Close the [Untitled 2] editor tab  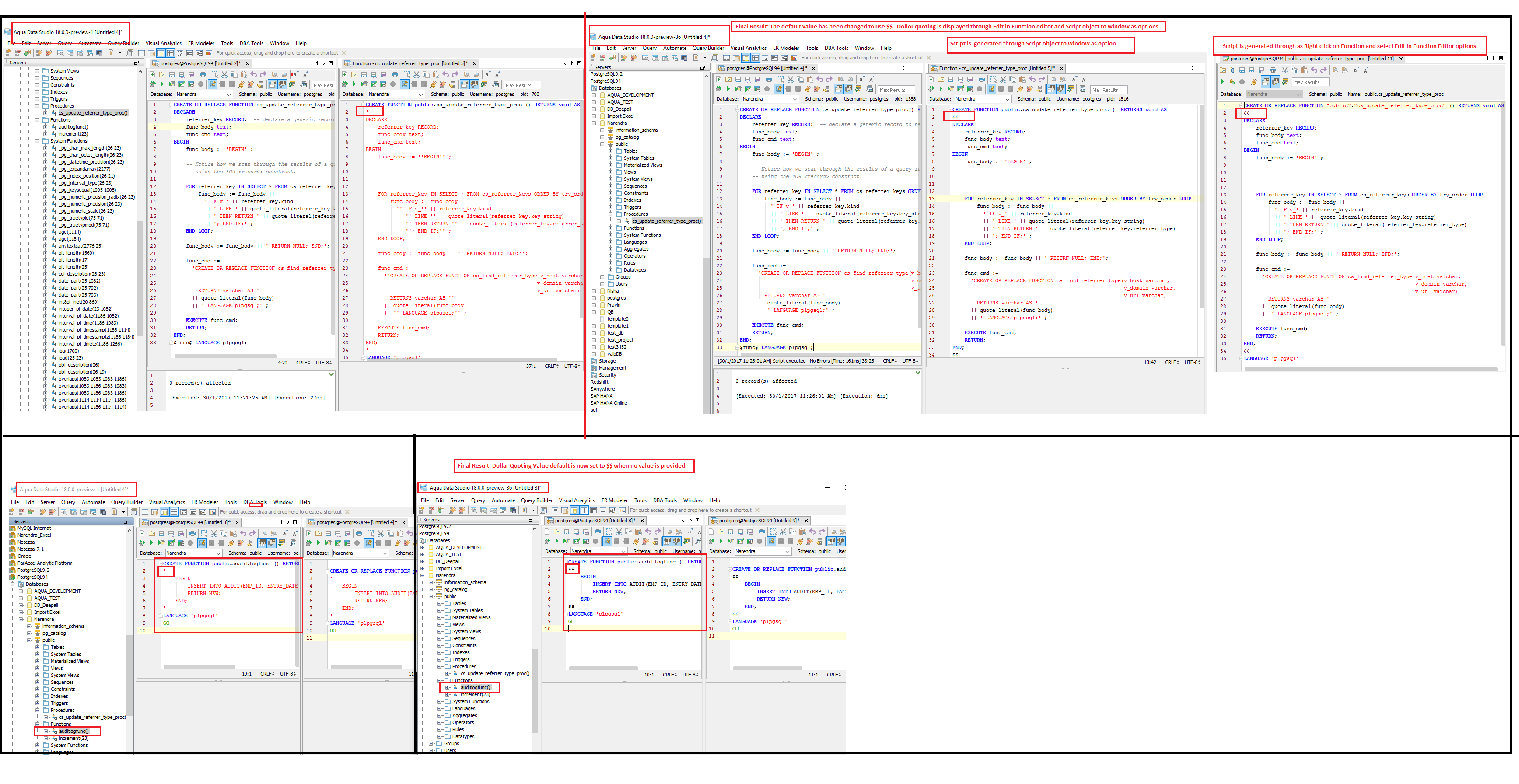(248, 64)
